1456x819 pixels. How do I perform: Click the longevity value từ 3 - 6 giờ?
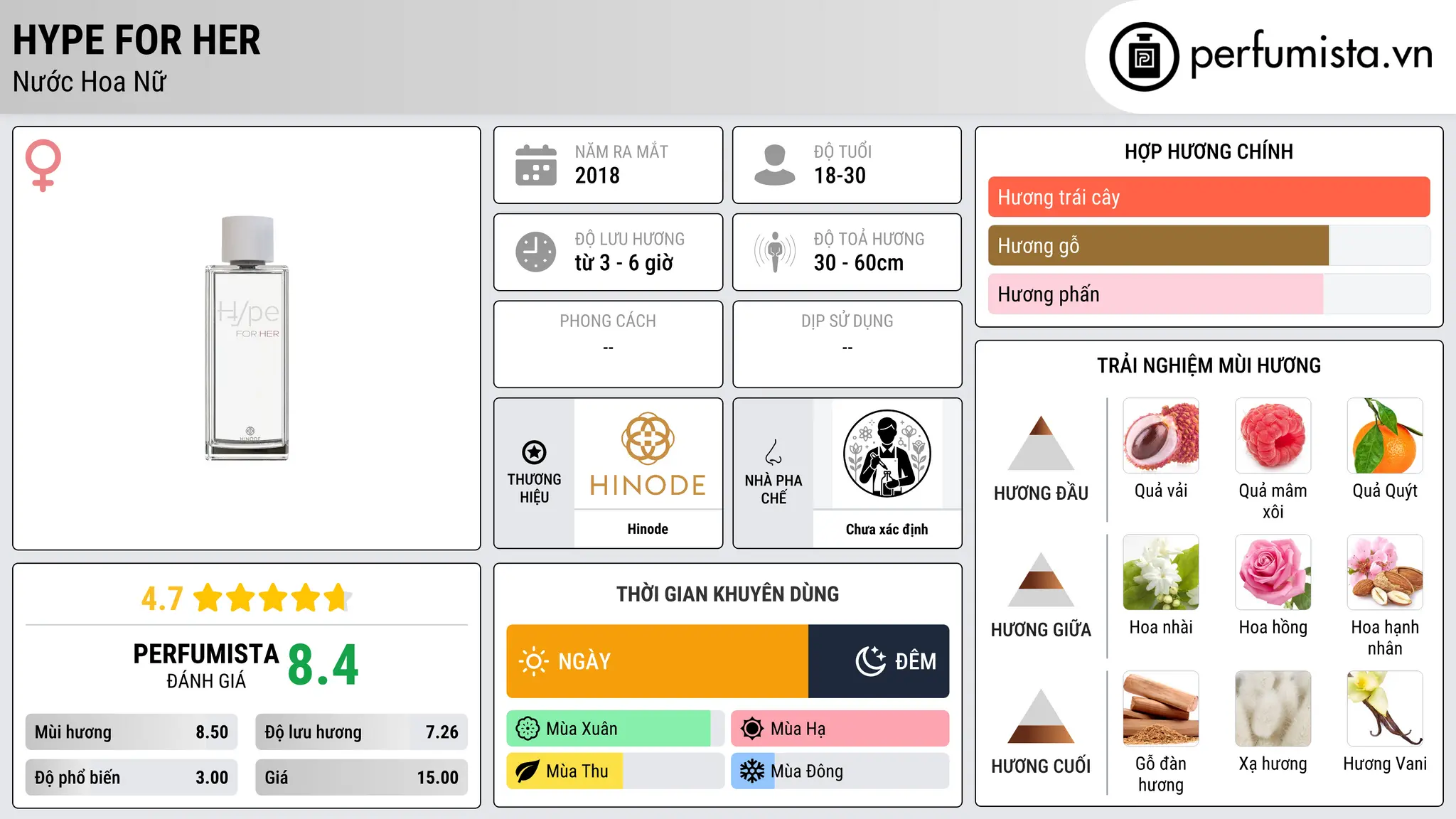pos(623,263)
